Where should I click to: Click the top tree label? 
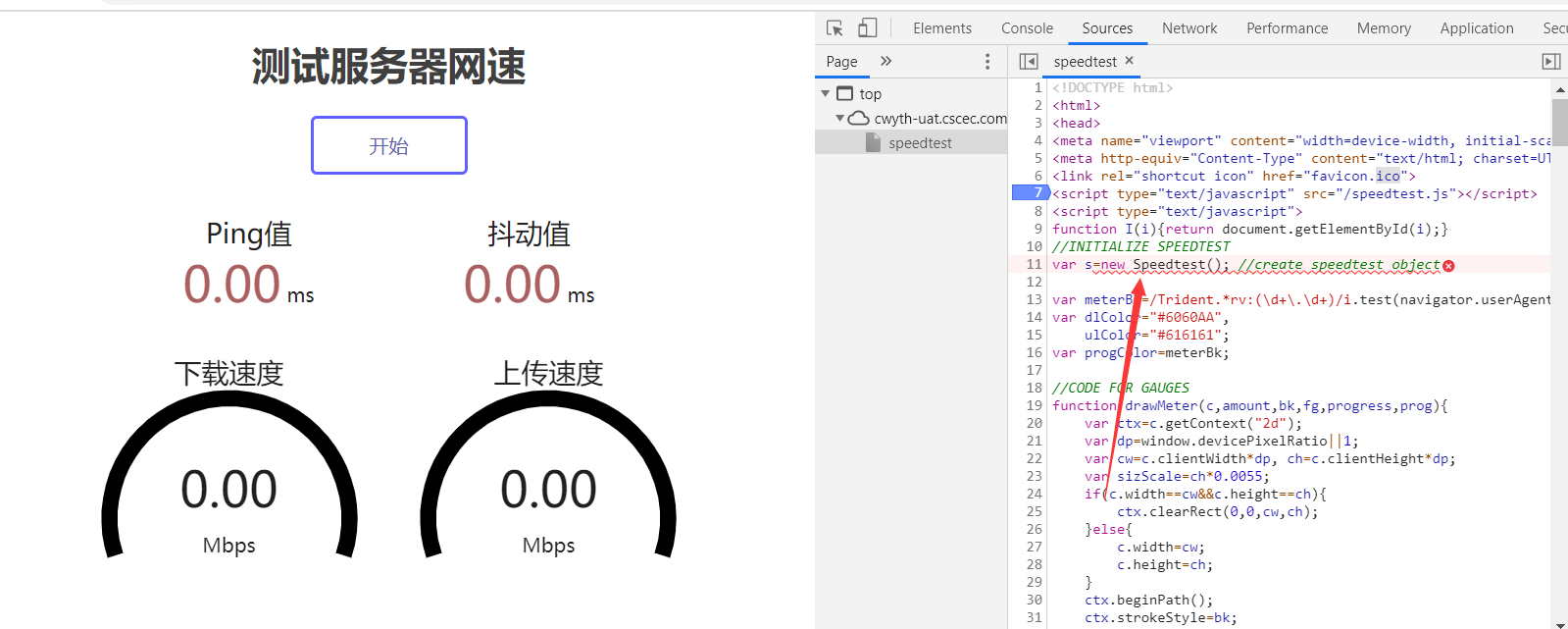(x=870, y=94)
